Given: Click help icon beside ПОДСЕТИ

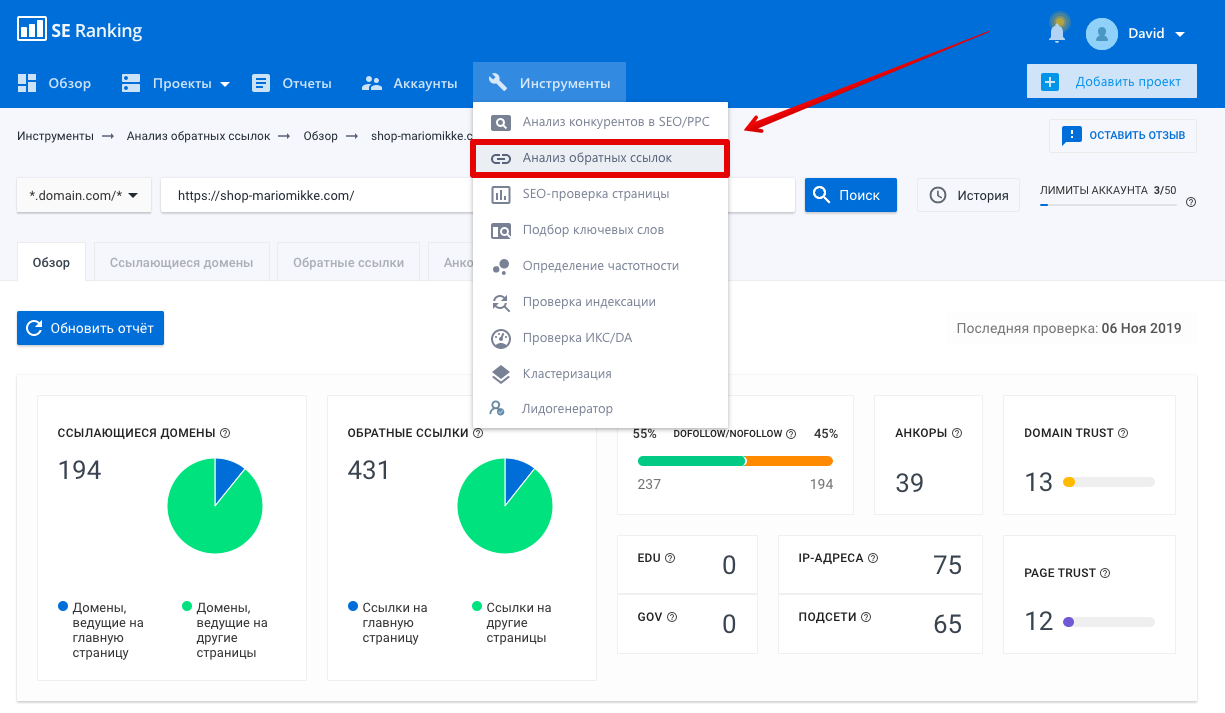Looking at the screenshot, I should coord(866,617).
